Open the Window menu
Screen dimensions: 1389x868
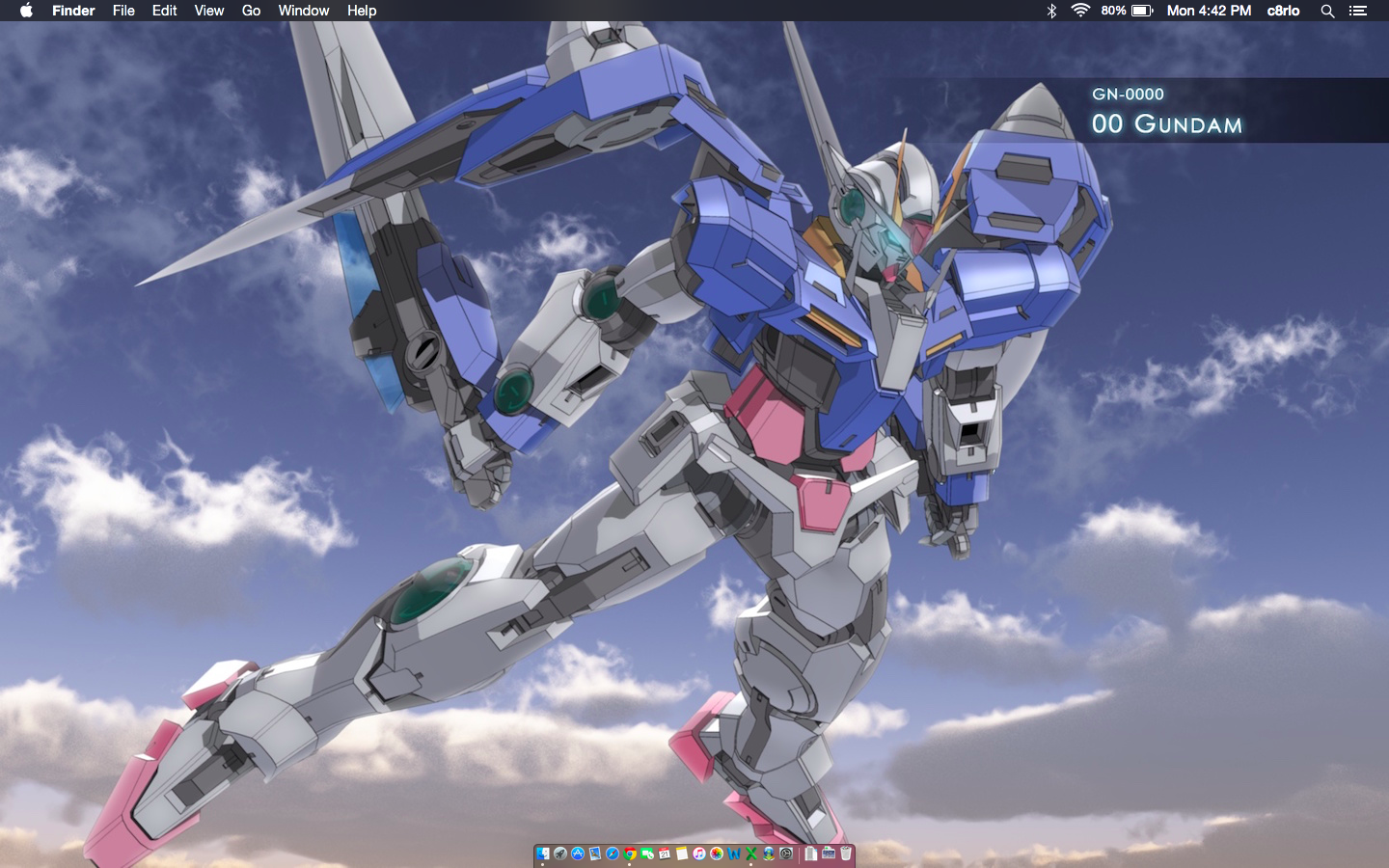pos(303,11)
